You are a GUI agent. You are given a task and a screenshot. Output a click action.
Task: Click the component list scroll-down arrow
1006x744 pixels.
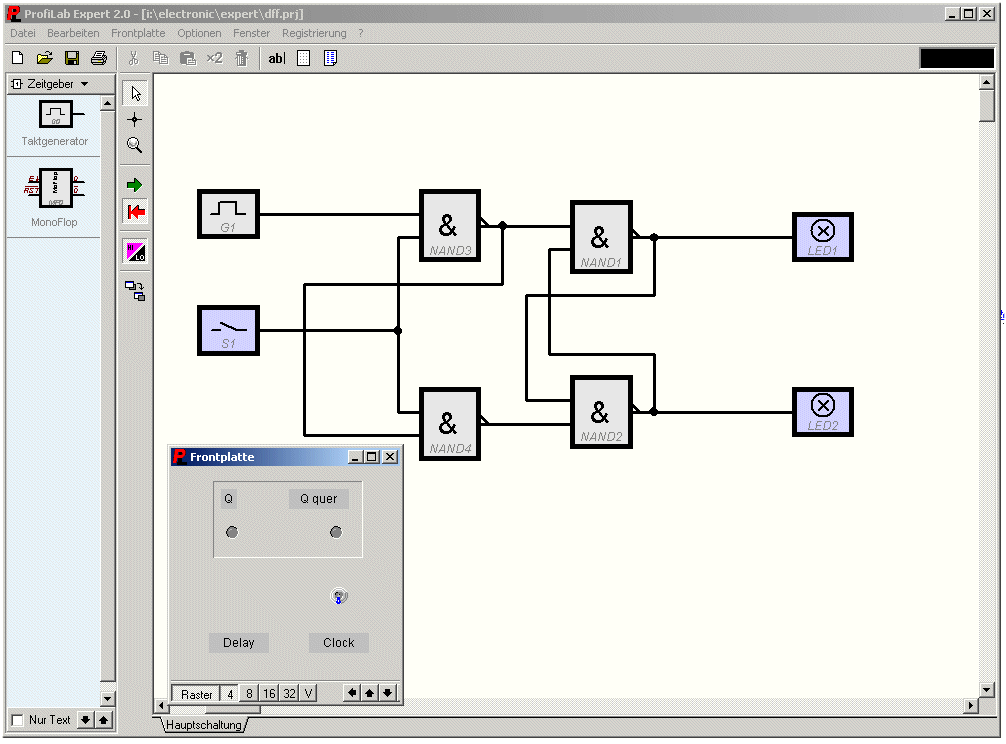(107, 698)
